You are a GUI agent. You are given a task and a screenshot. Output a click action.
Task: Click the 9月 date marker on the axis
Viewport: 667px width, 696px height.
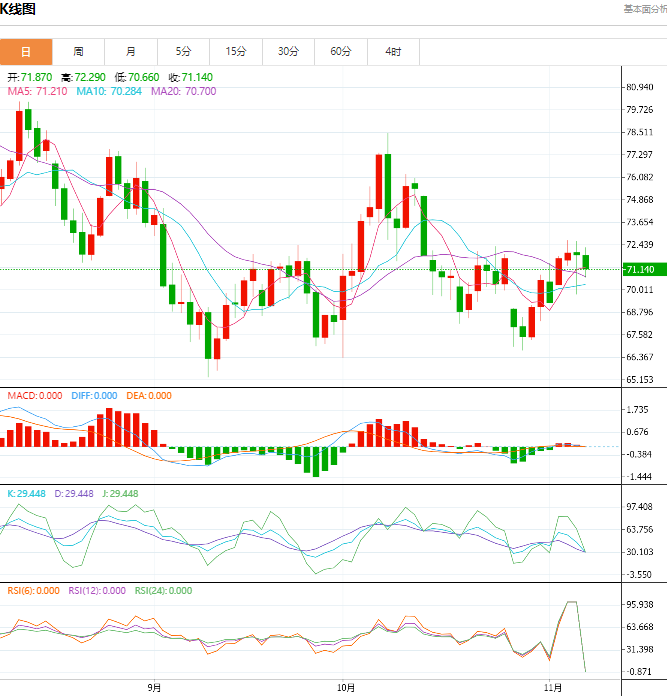pos(153,688)
